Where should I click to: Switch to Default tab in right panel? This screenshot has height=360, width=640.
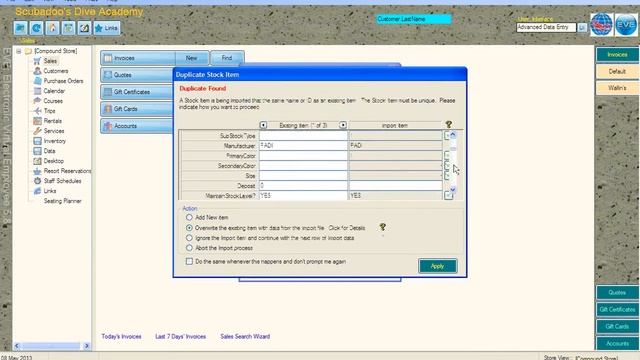coord(617,71)
